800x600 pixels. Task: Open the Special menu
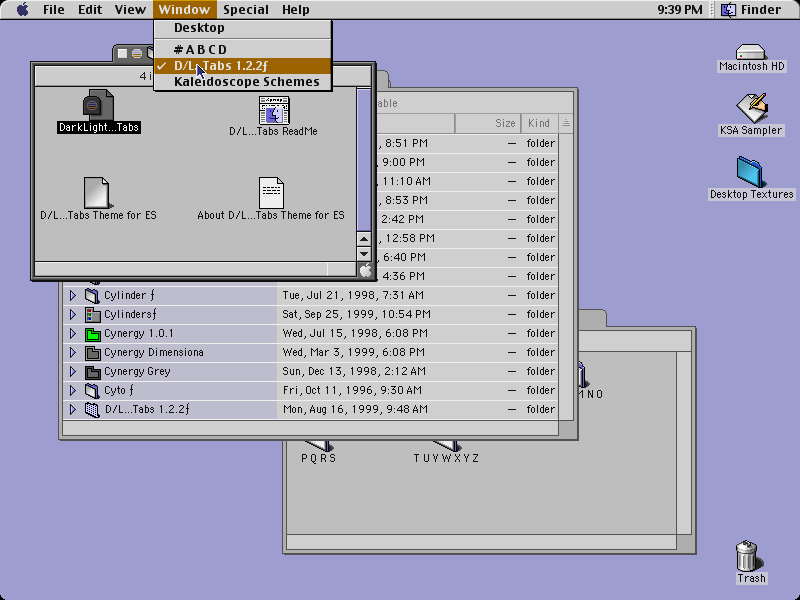coord(246,10)
